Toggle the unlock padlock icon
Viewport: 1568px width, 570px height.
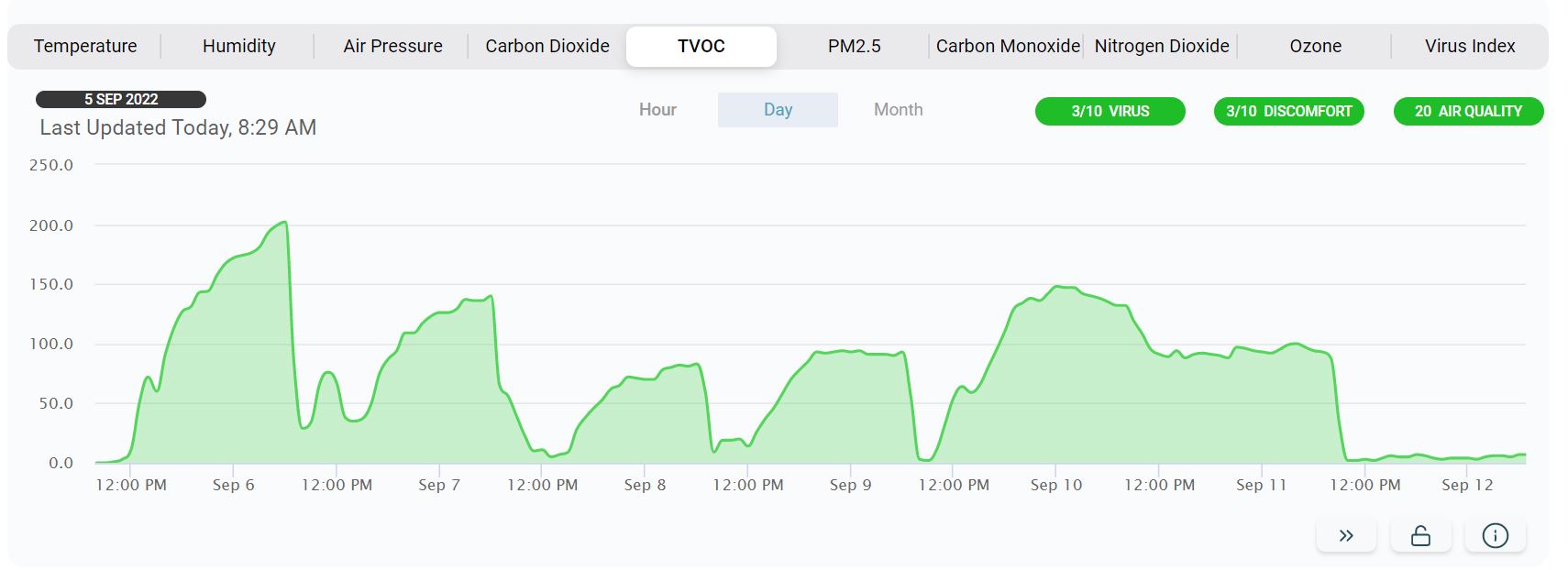point(1420,536)
